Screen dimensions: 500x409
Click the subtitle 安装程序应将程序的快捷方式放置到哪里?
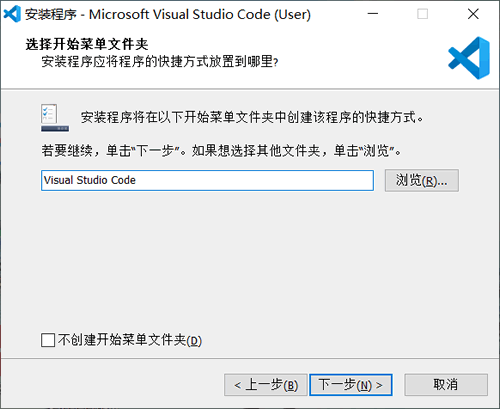[160, 62]
